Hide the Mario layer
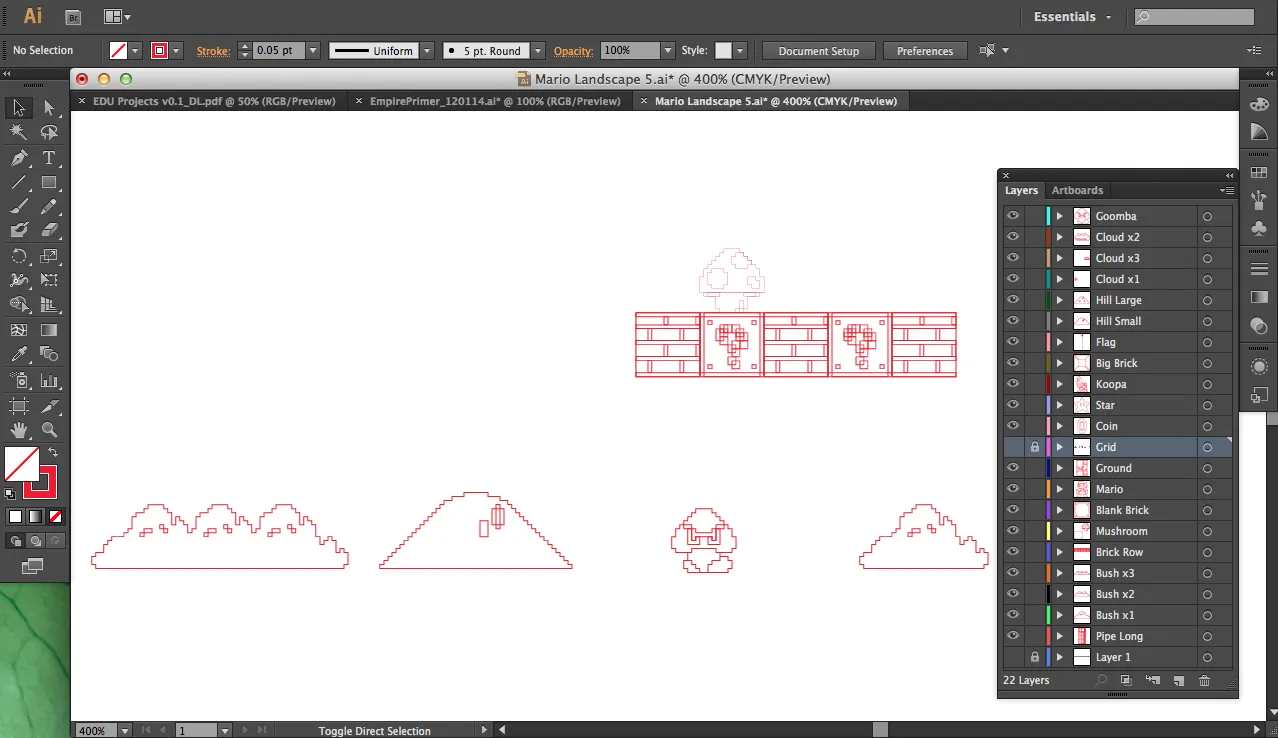1278x738 pixels. 1013,489
